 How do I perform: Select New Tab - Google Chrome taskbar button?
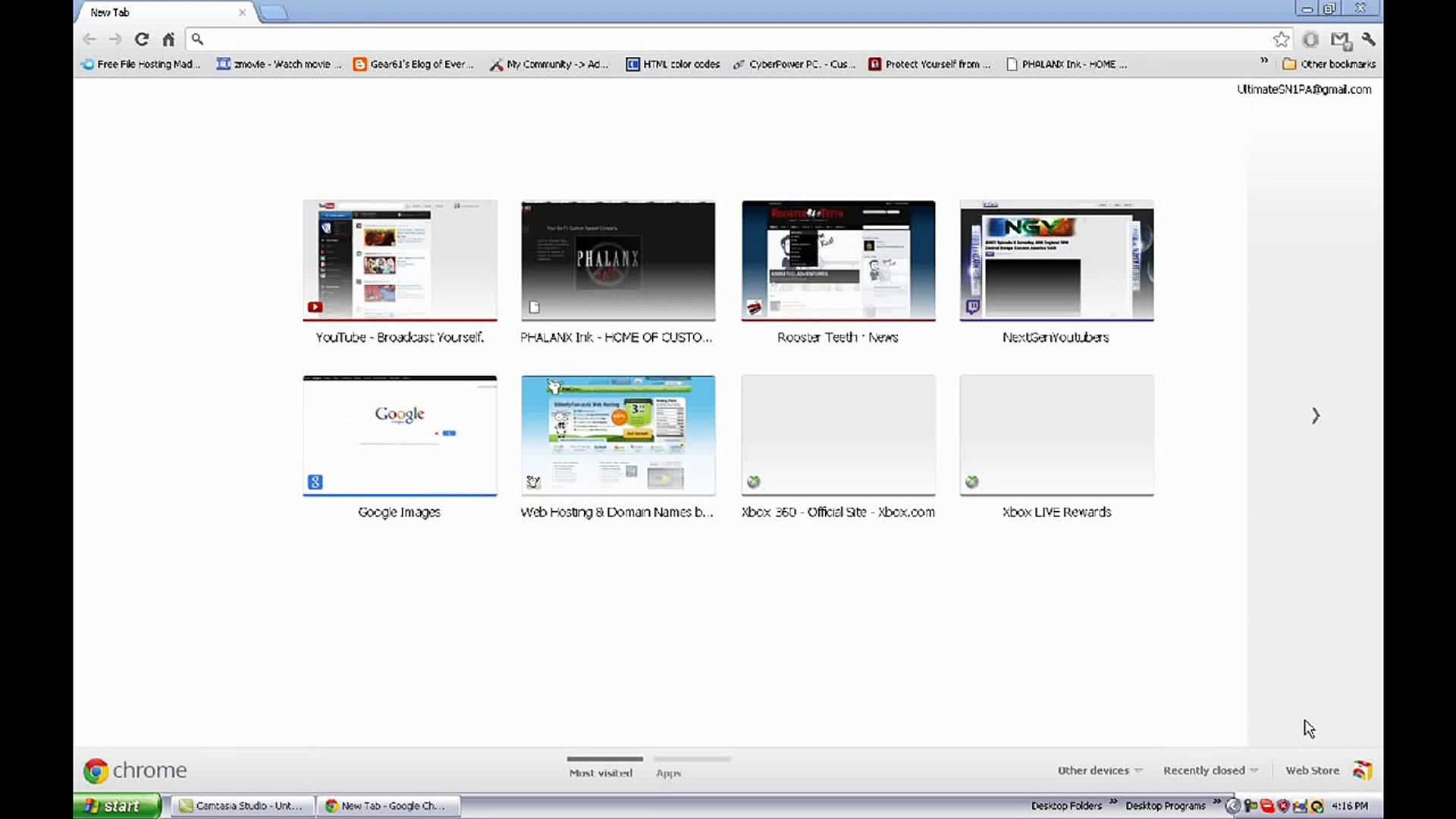[x=390, y=806]
